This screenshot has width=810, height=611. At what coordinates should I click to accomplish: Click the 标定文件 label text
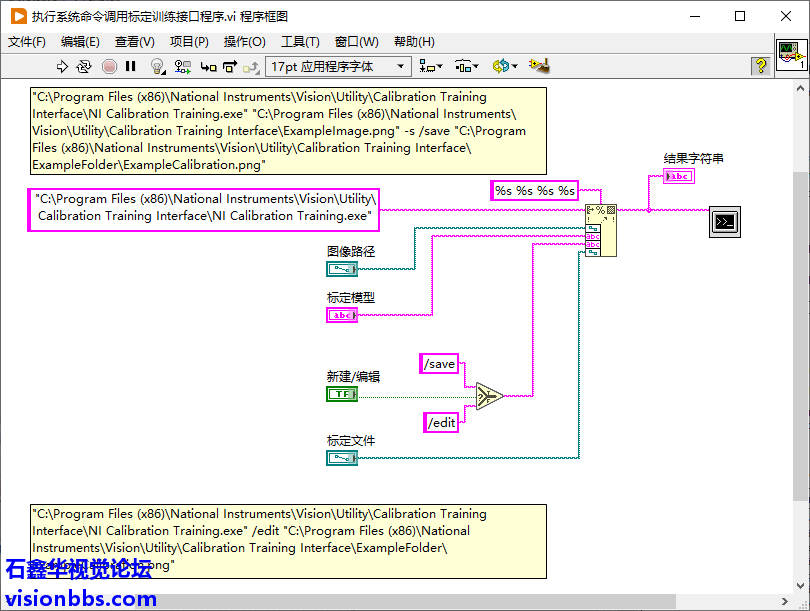click(351, 441)
